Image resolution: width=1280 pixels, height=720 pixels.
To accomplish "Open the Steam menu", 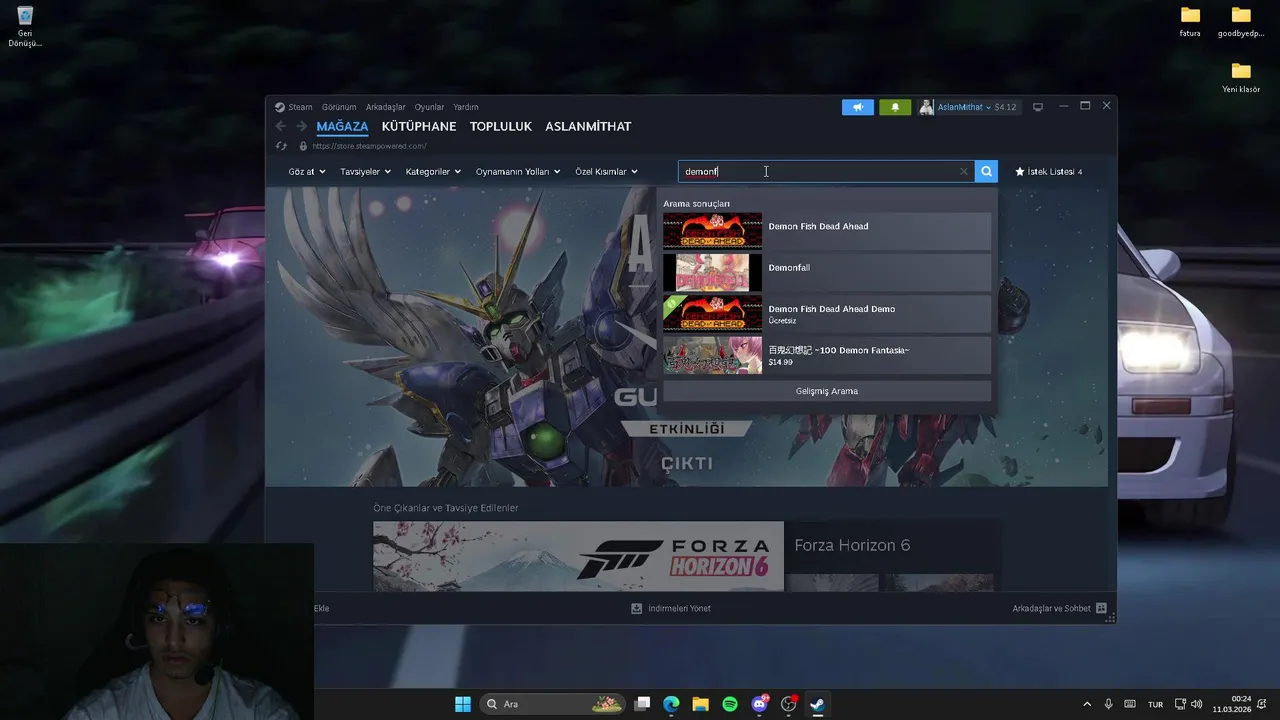I will 294,107.
